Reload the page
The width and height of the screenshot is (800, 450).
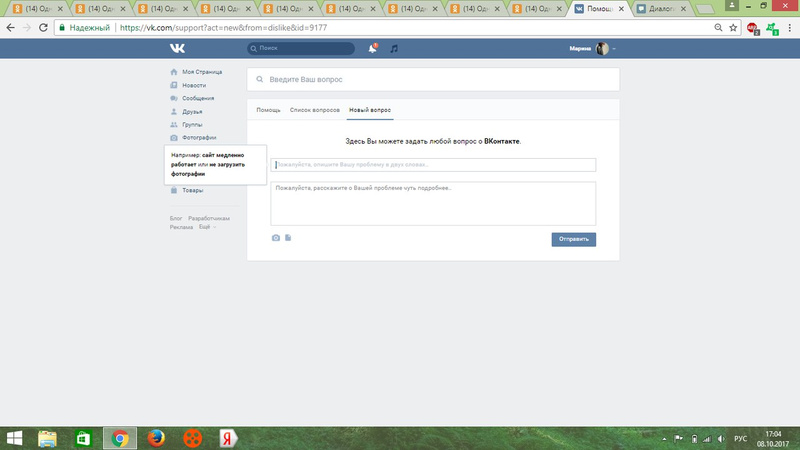pos(43,27)
